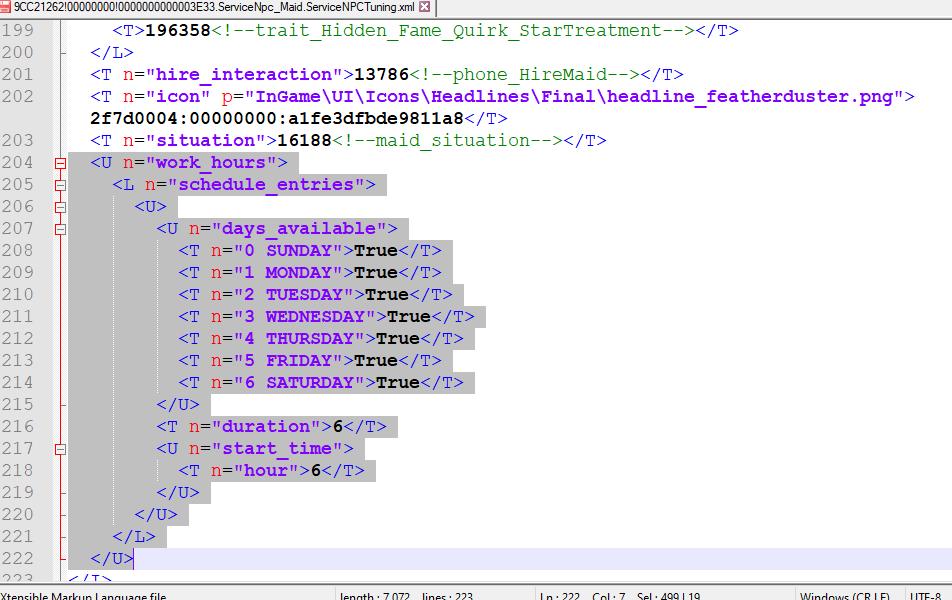Select the ServiceNpc_Maid.ServiceNPCTuning.xml tab
This screenshot has height=600, width=952.
[x=210, y=7]
